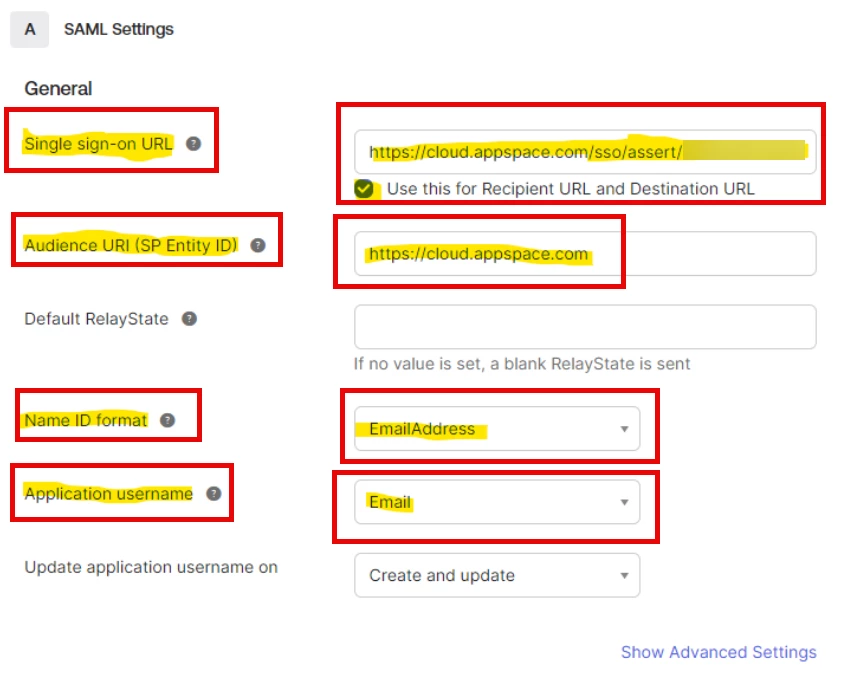Click Update application username on label
Screen dimensions: 842x682
151,567
